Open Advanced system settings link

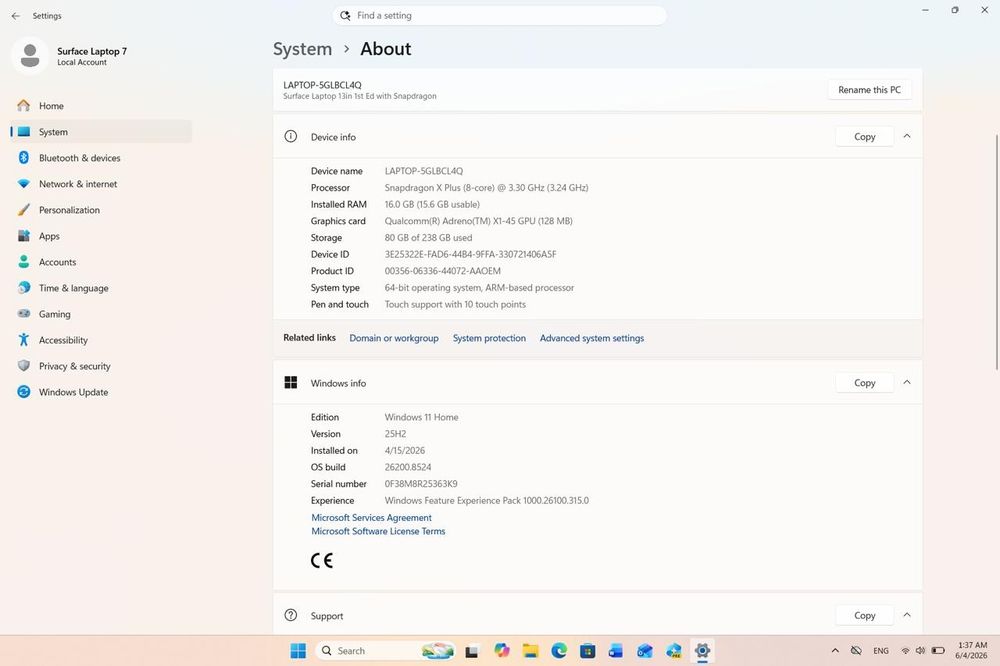pos(592,338)
